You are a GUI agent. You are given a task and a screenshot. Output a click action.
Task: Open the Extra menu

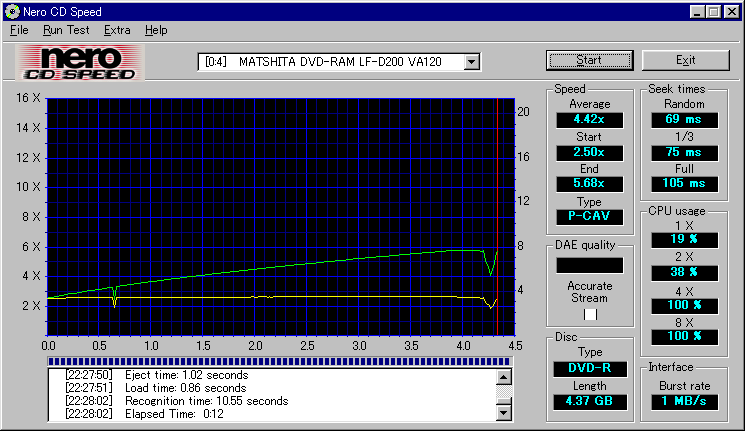pos(117,30)
